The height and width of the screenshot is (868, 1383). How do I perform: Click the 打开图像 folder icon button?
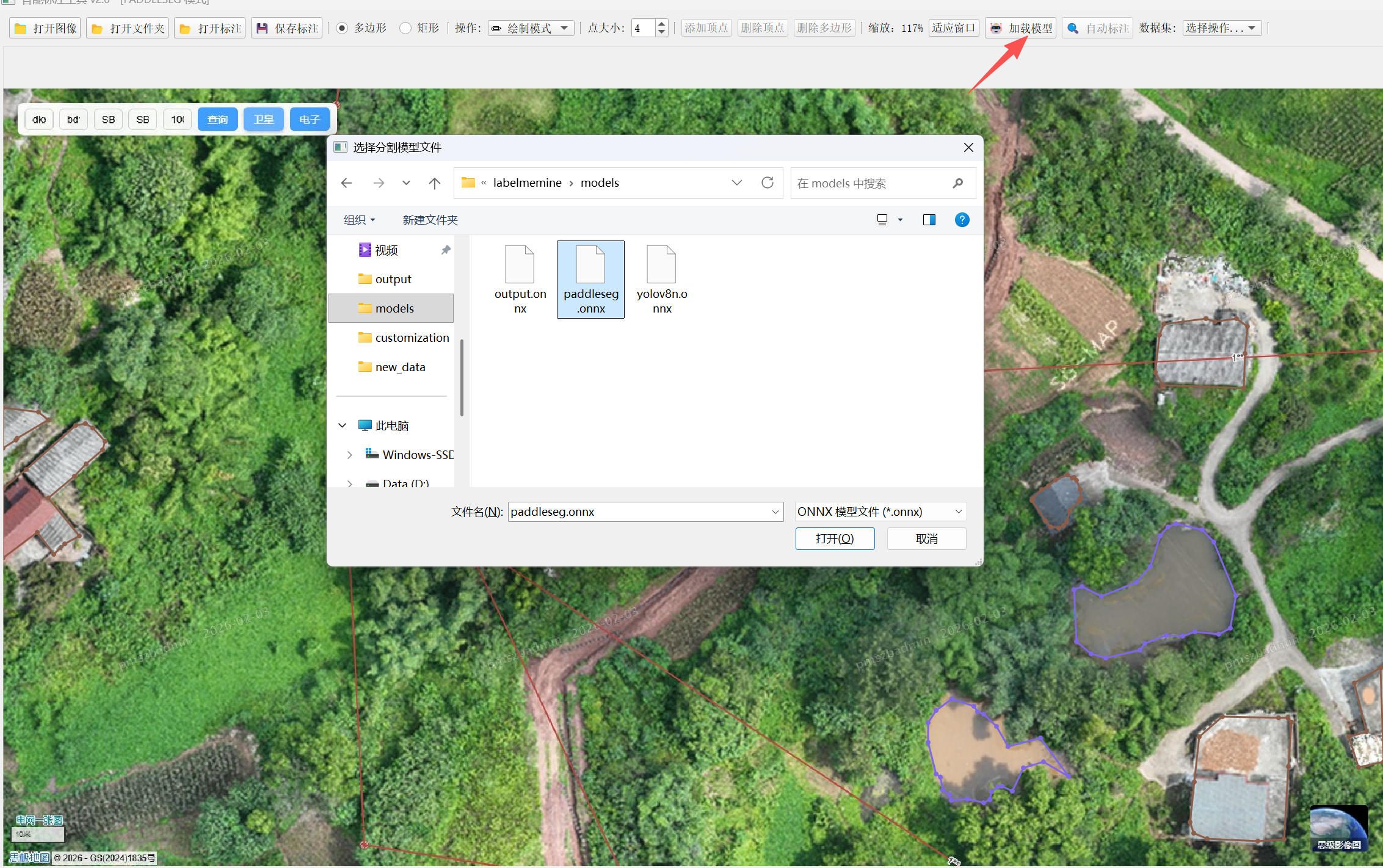21,29
